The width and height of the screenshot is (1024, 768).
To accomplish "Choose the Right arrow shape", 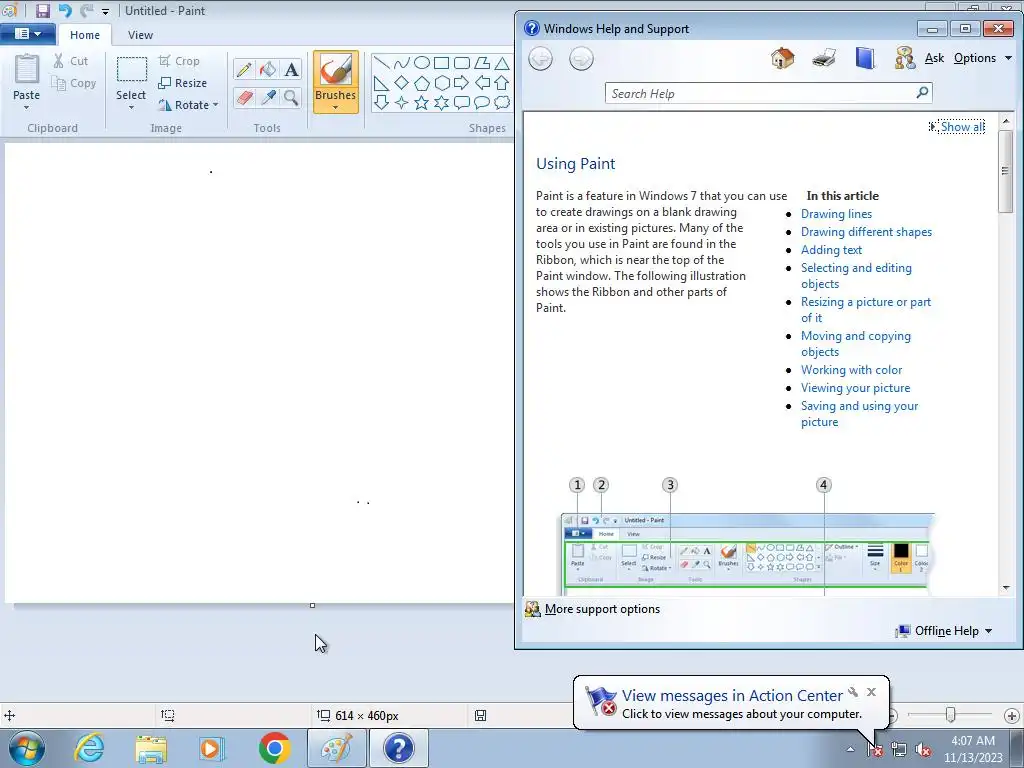I will tap(462, 83).
